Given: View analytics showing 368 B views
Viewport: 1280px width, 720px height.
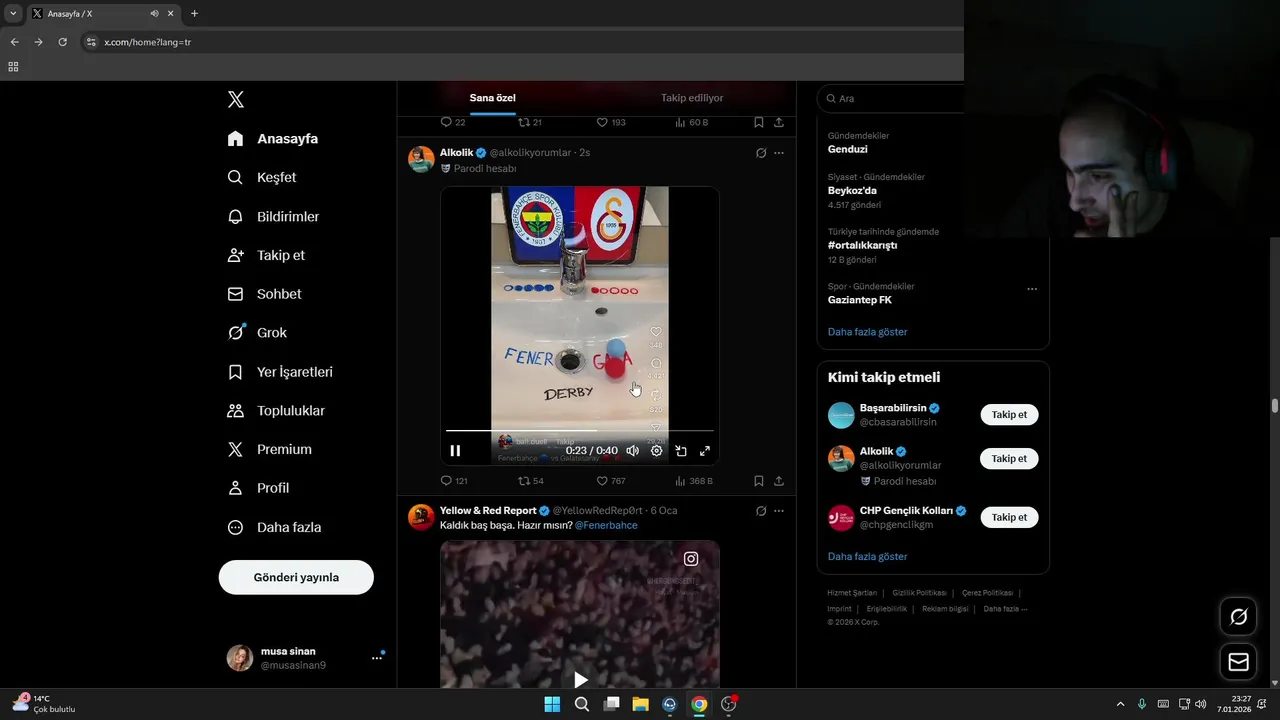Looking at the screenshot, I should tap(694, 481).
